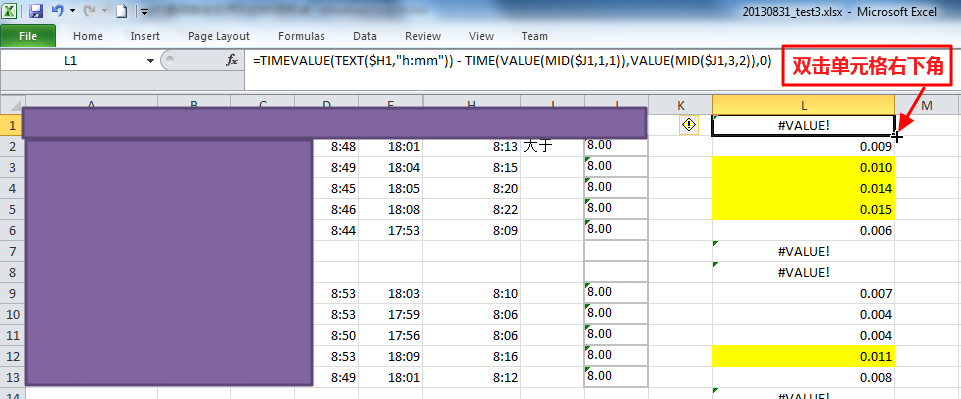Create a new blank workbook from Quick Access

121,10
